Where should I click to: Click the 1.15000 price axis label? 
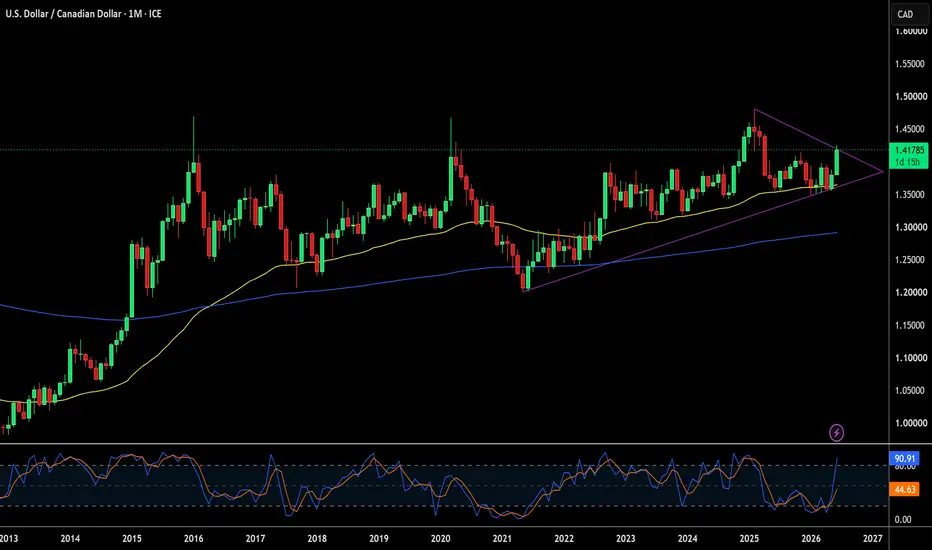[911, 325]
